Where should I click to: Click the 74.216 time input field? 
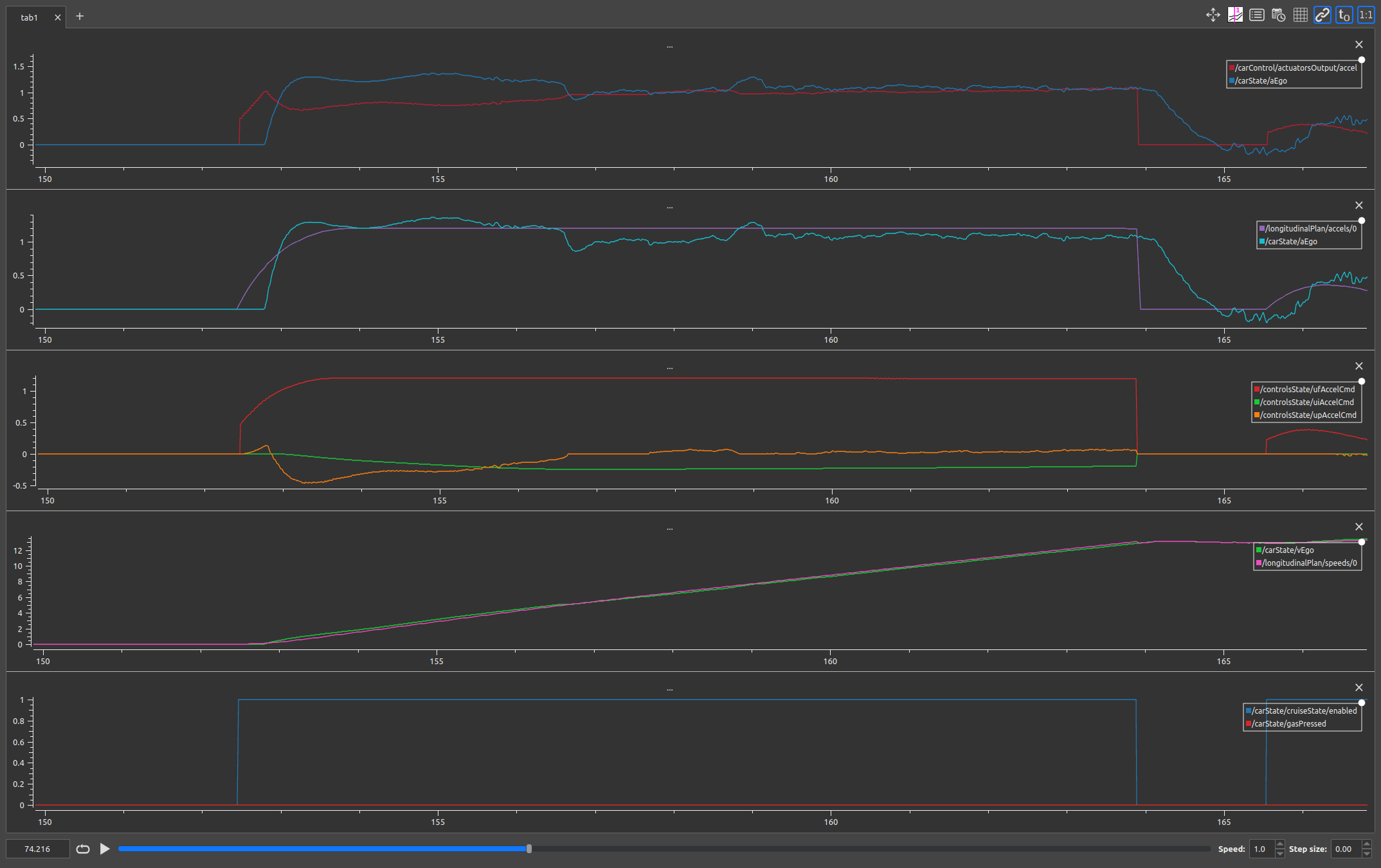pos(37,849)
